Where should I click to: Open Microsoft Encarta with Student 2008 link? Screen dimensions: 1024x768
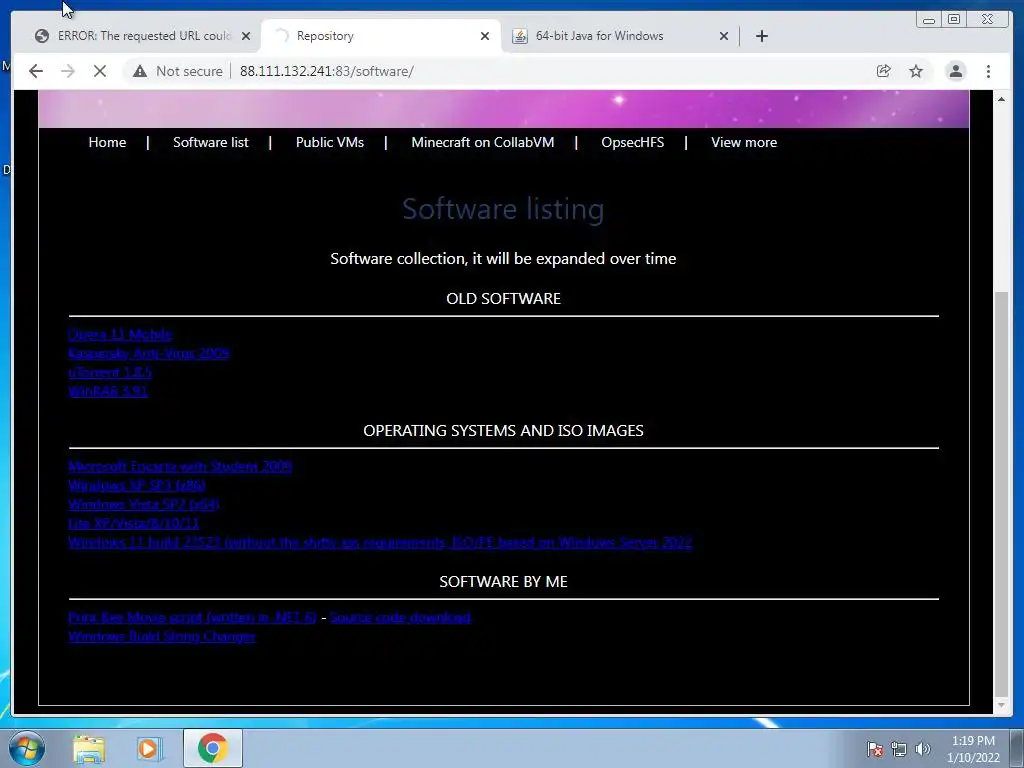click(180, 466)
